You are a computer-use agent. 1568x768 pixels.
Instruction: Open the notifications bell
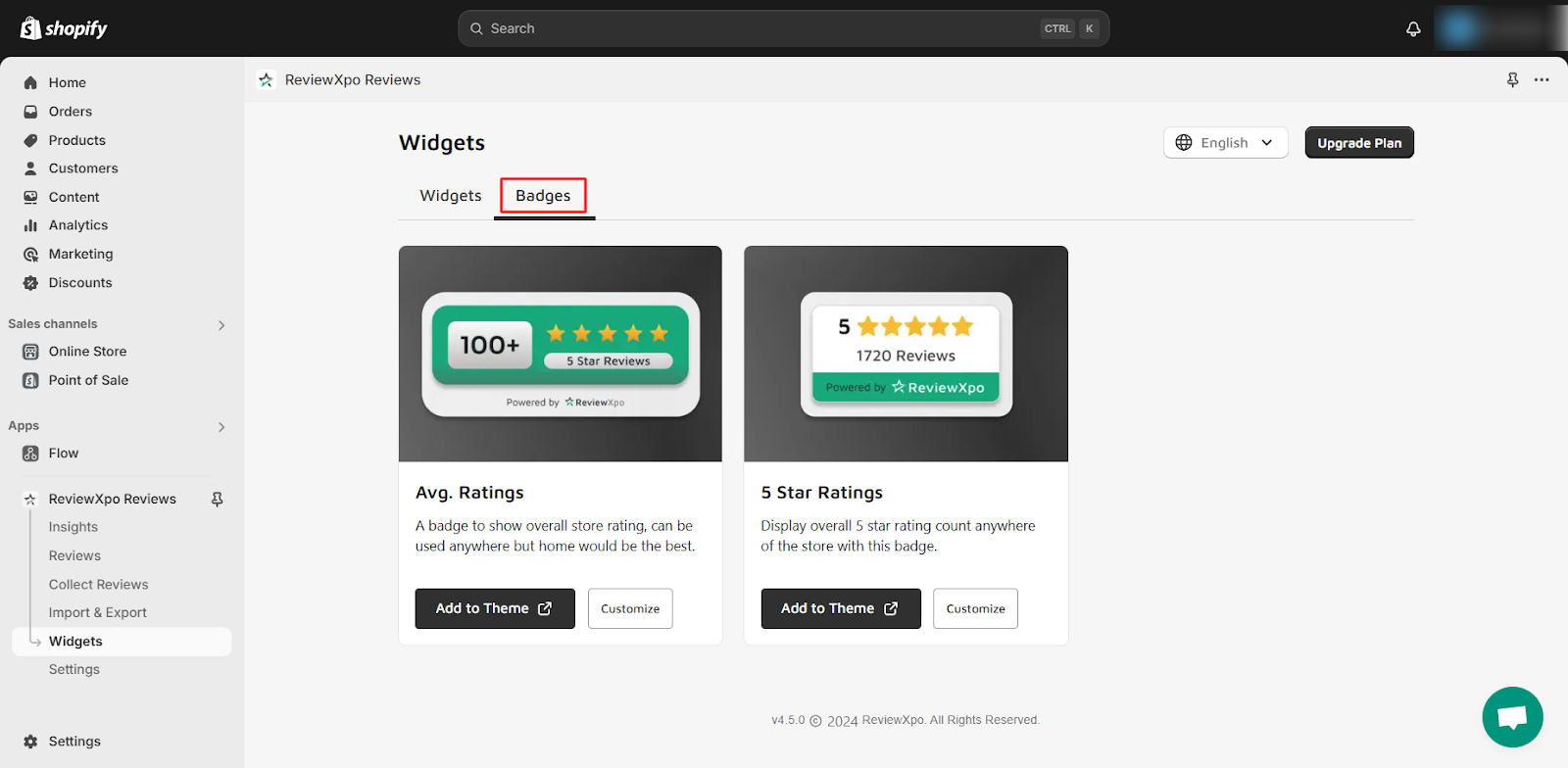(1413, 29)
